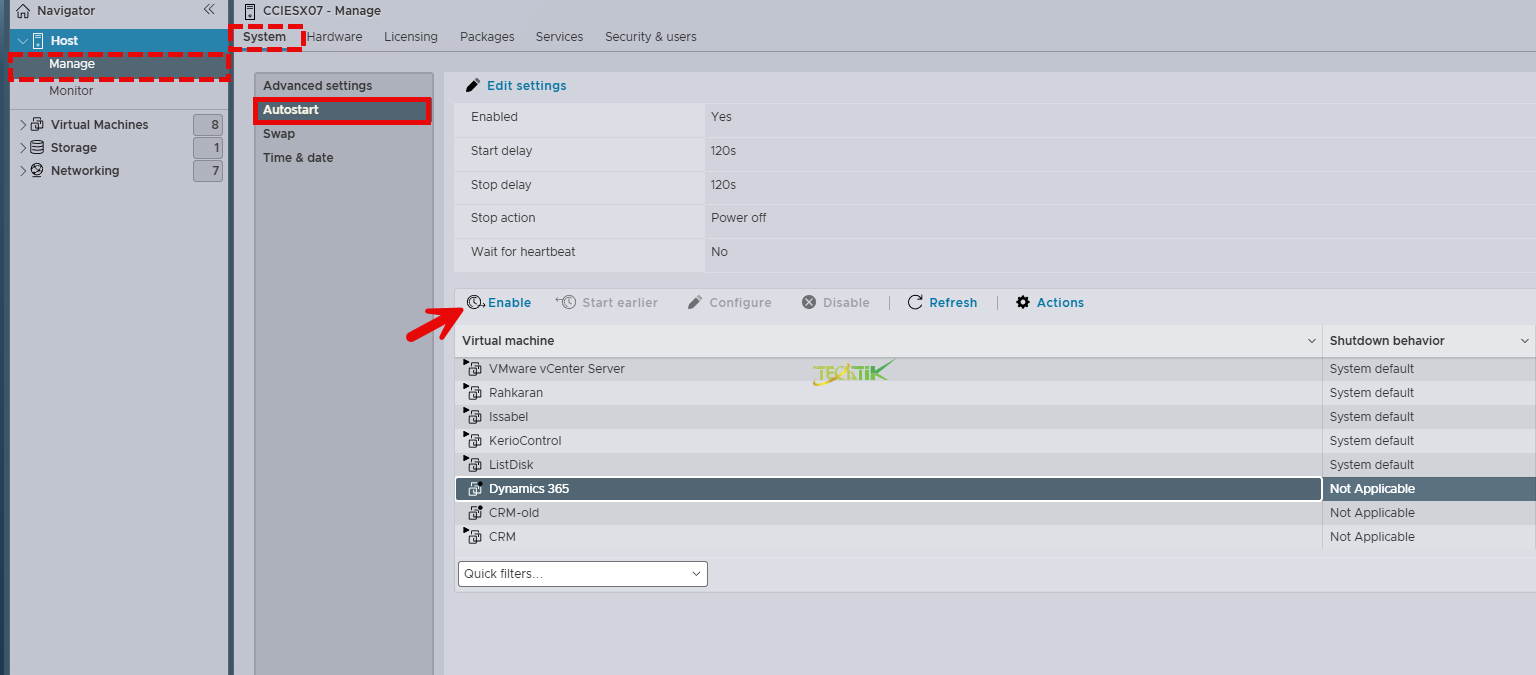This screenshot has width=1536, height=675.
Task: Expand the Storage tree node
Action: [x=23, y=148]
